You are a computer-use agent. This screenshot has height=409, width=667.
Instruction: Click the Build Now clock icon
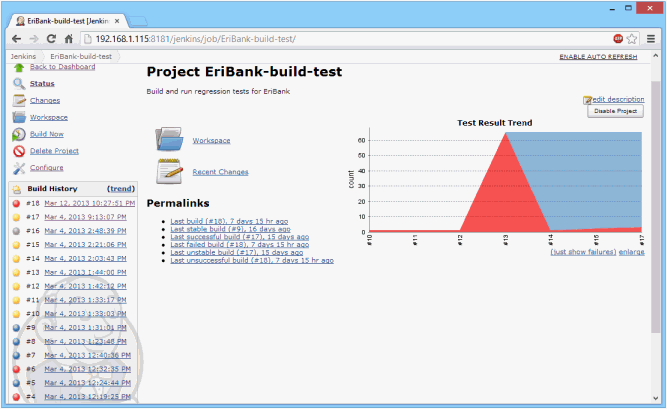pyautogui.click(x=18, y=134)
